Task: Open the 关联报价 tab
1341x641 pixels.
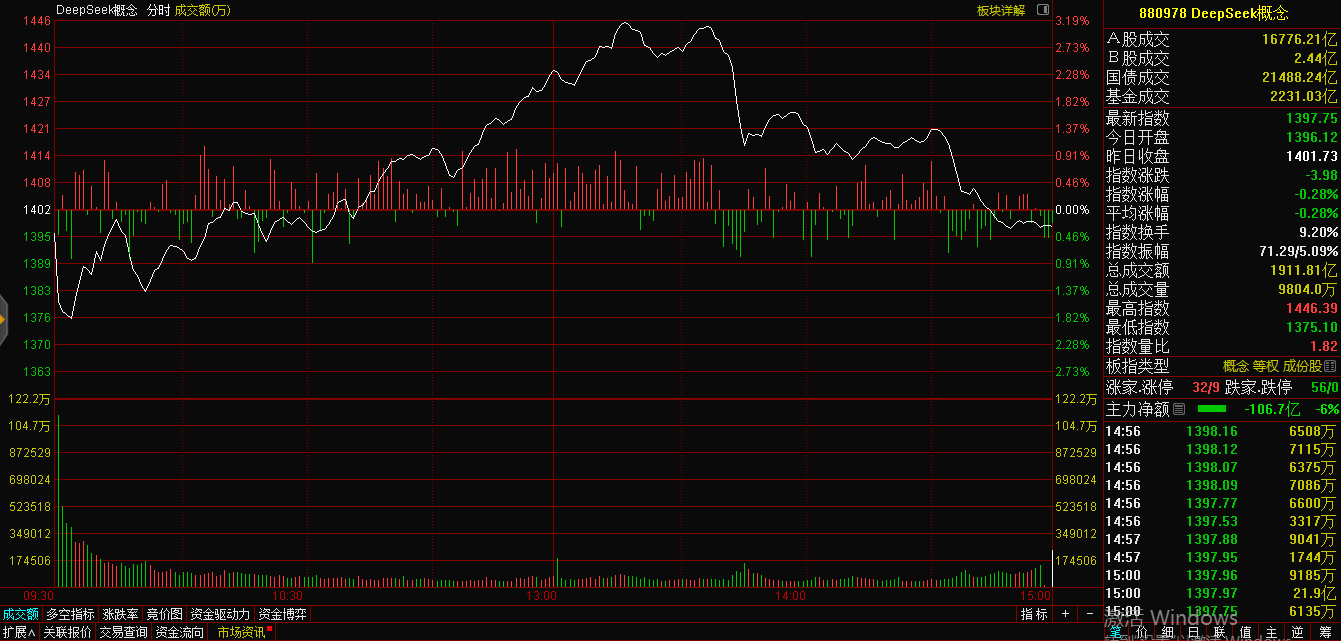Action: [x=67, y=632]
